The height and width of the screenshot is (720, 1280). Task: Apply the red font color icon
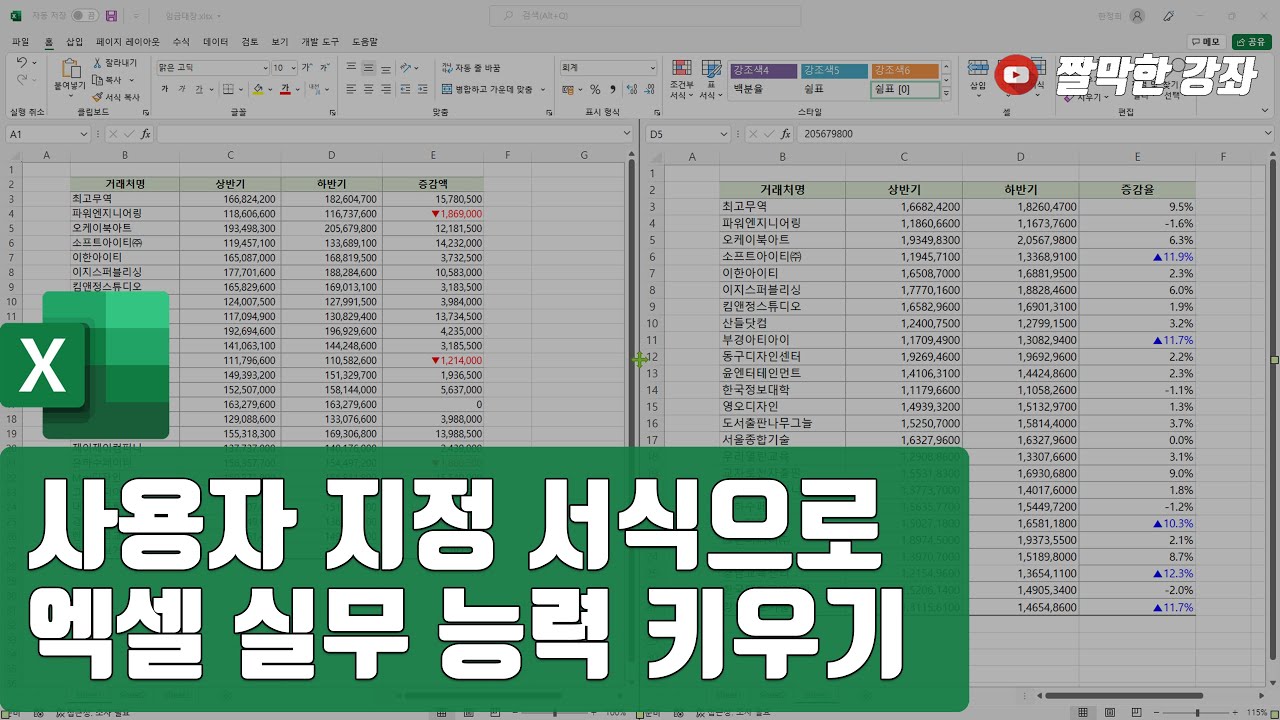[x=285, y=89]
